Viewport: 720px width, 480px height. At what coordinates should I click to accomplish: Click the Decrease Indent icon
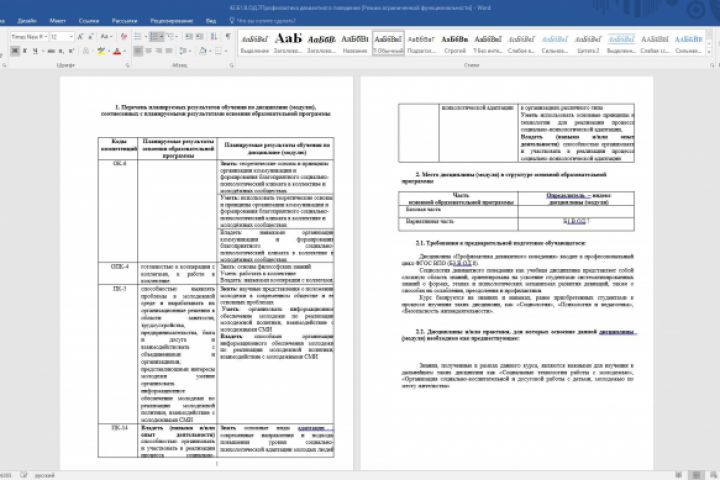(189, 37)
